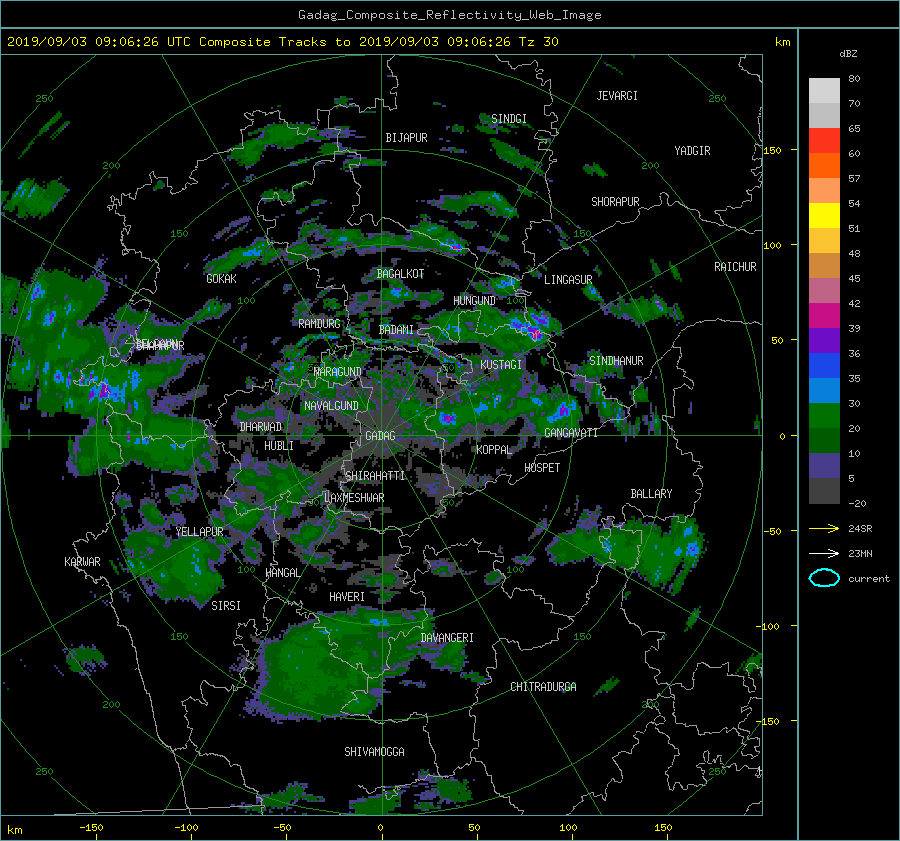Click the DHARWAD city label
Image resolution: width=900 pixels, height=841 pixels.
pos(261,427)
